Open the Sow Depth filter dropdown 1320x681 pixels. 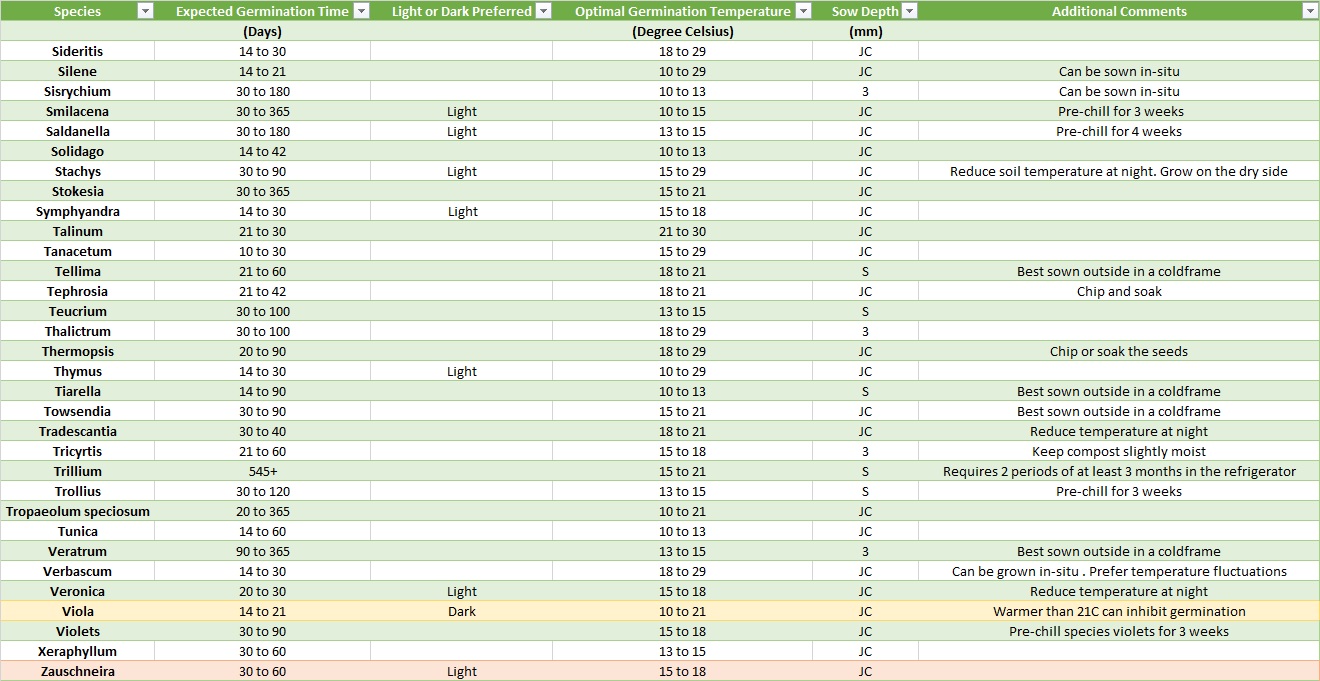click(x=908, y=11)
